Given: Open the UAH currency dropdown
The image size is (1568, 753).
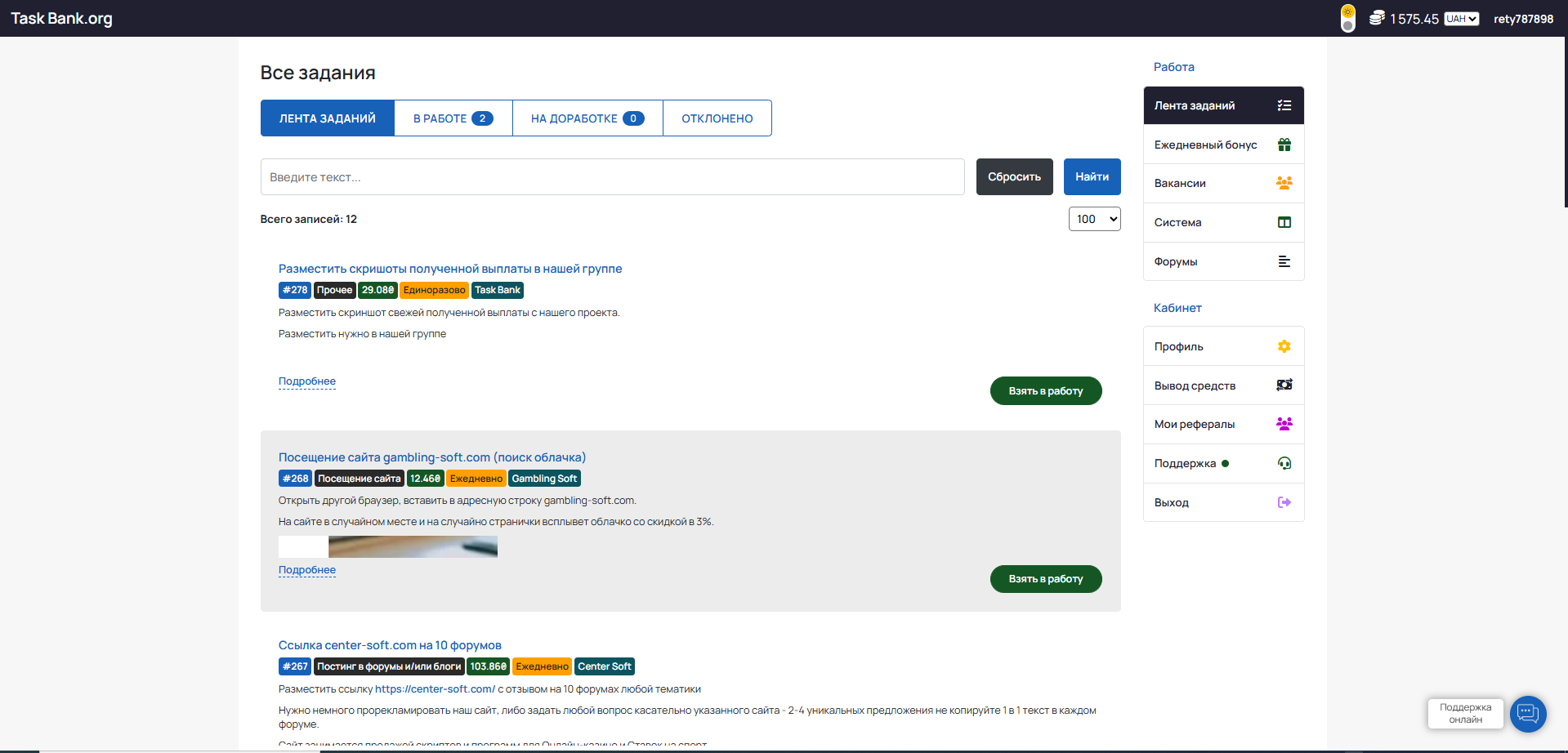Looking at the screenshot, I should (1461, 19).
